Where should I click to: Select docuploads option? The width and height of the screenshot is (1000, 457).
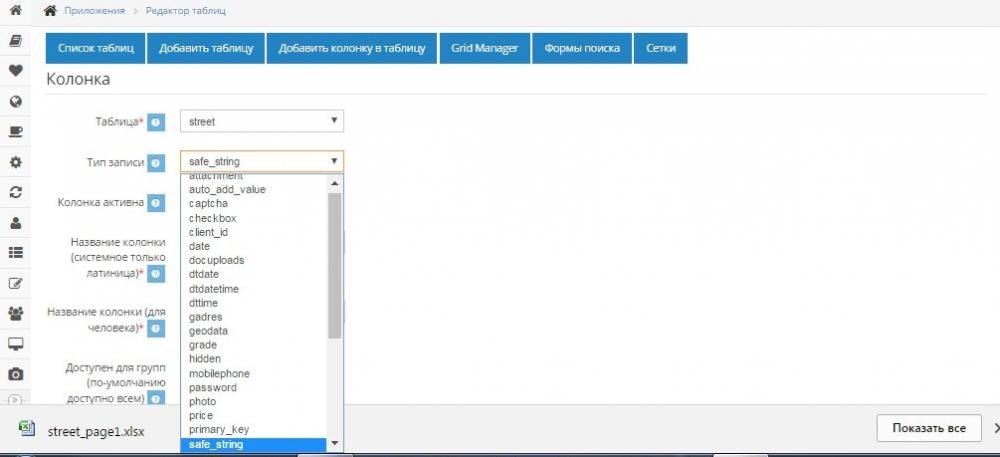(x=254, y=260)
